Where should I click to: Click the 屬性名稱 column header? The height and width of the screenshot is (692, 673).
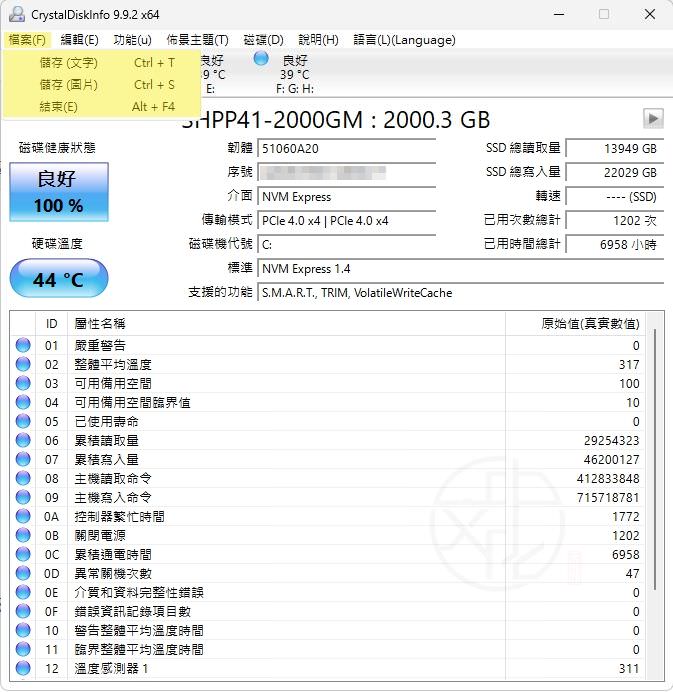(x=286, y=323)
